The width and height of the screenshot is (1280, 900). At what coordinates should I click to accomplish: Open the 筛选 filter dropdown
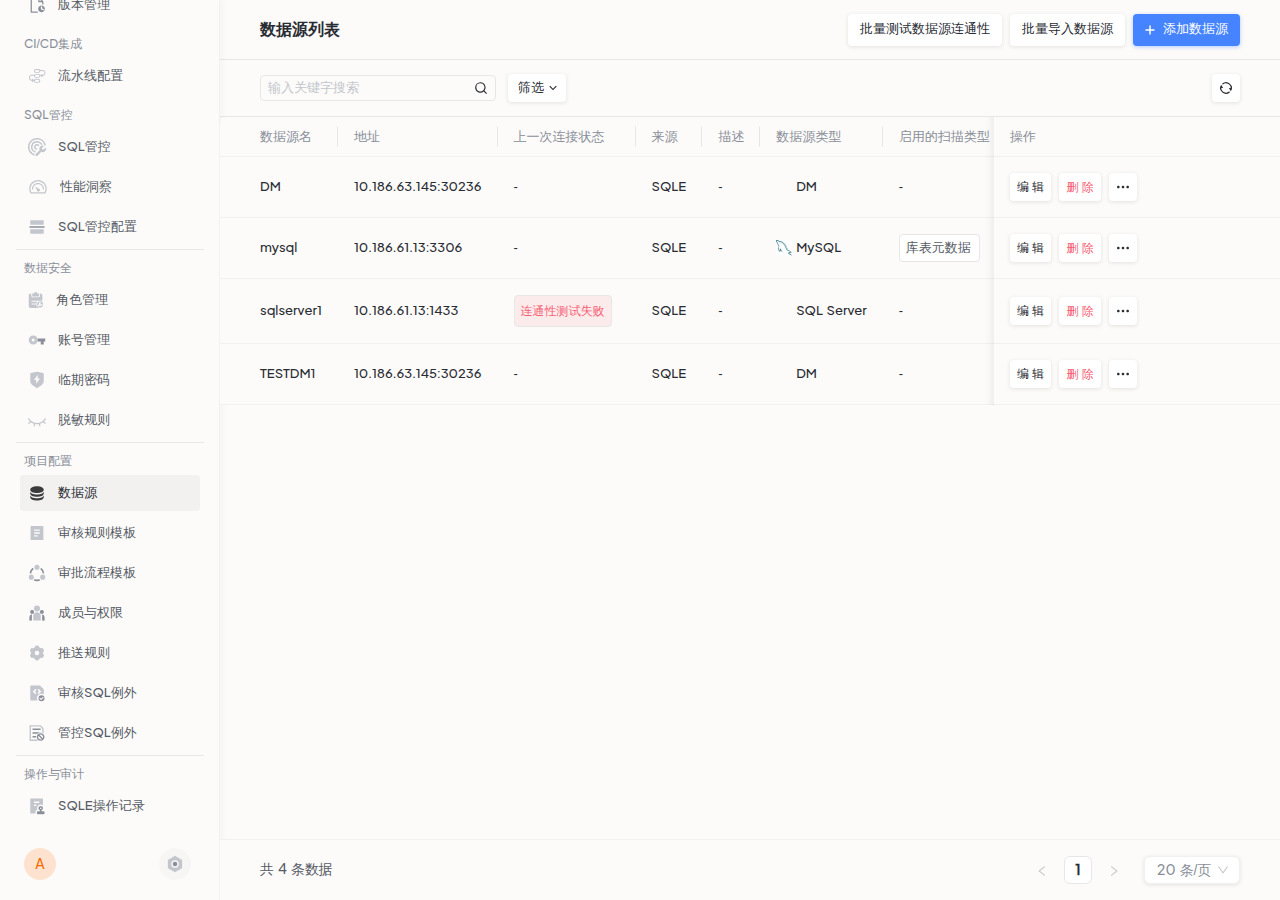click(536, 88)
